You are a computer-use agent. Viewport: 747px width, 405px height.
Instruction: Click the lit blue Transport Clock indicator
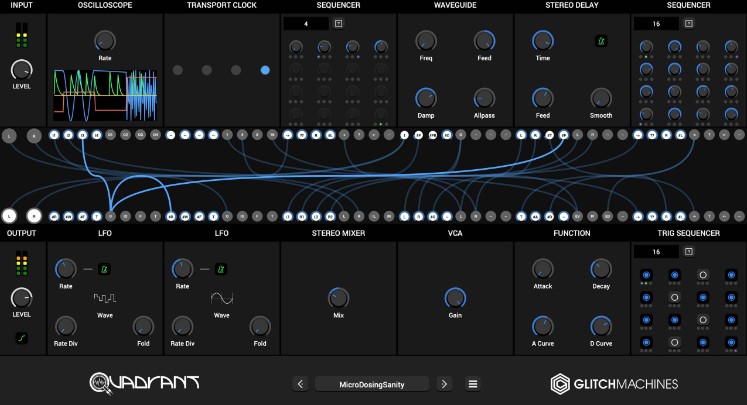click(x=265, y=70)
